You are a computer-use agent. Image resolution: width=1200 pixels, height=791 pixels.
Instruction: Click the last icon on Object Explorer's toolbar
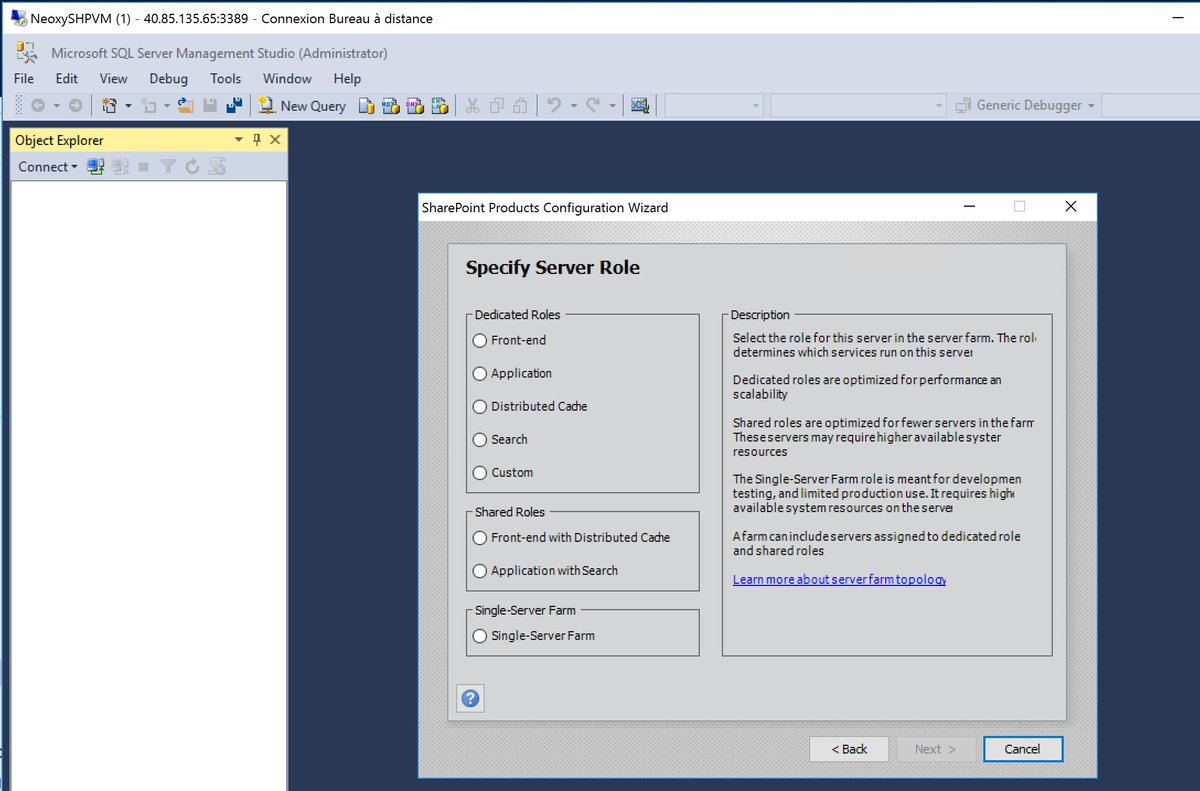216,167
